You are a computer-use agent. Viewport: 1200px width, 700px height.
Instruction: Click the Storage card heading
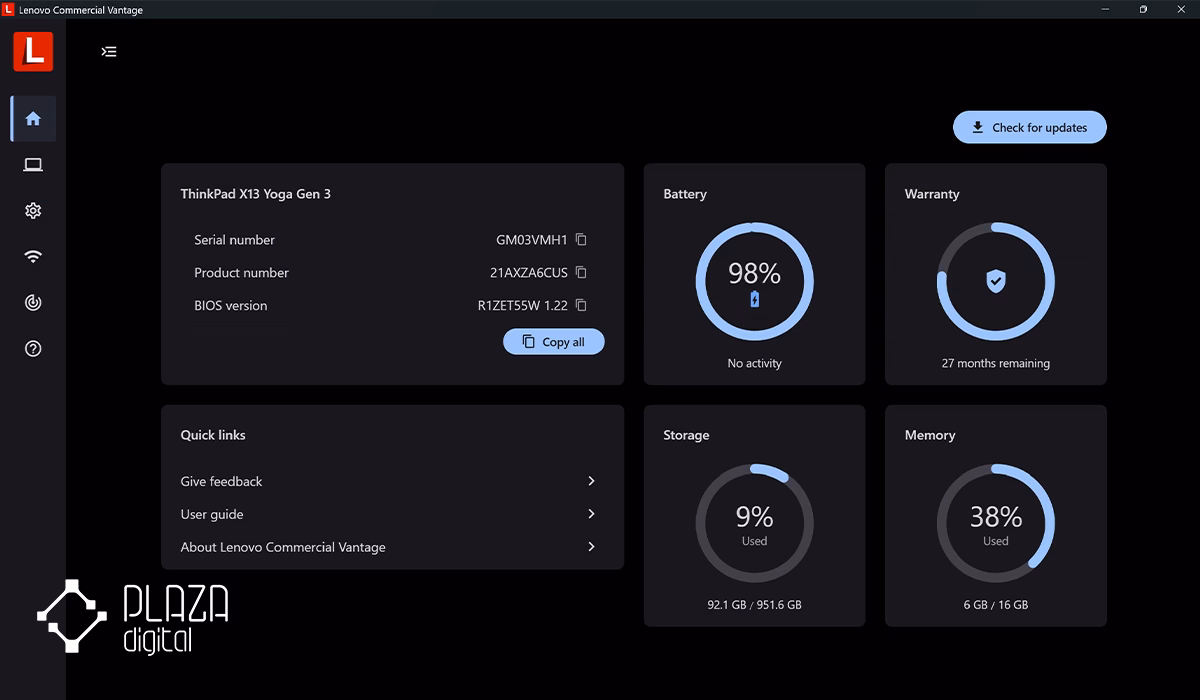pyautogui.click(x=686, y=435)
